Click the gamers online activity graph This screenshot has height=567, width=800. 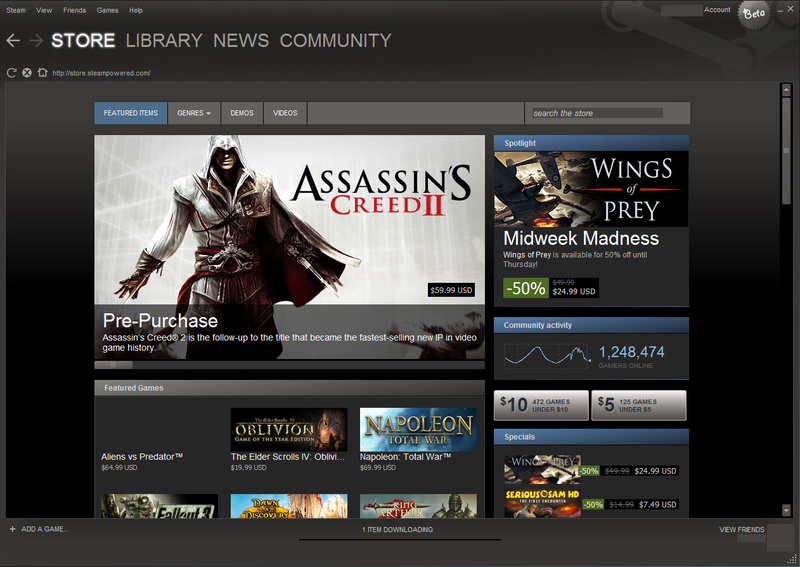546,356
